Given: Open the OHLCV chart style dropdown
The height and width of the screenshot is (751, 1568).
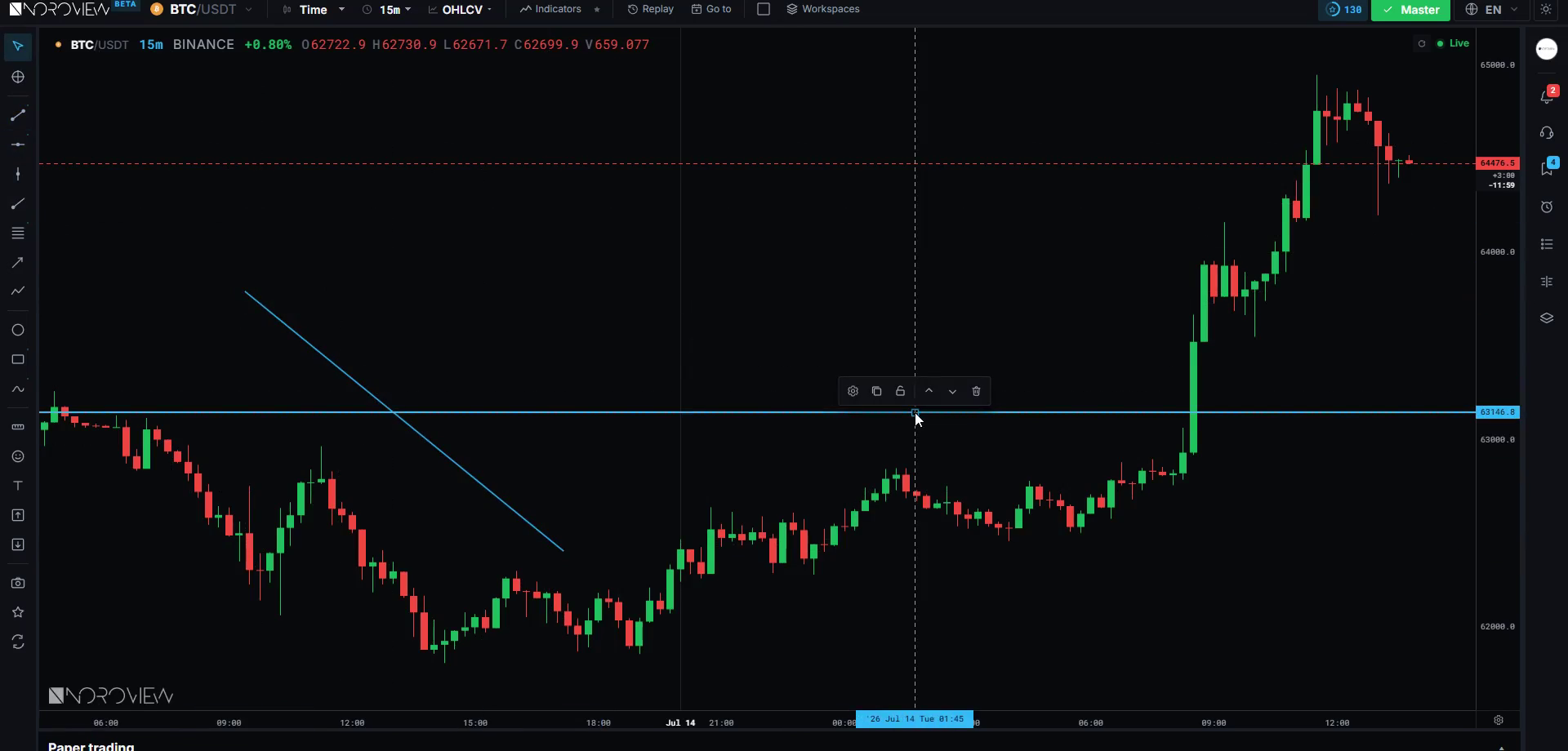Looking at the screenshot, I should click(x=461, y=10).
